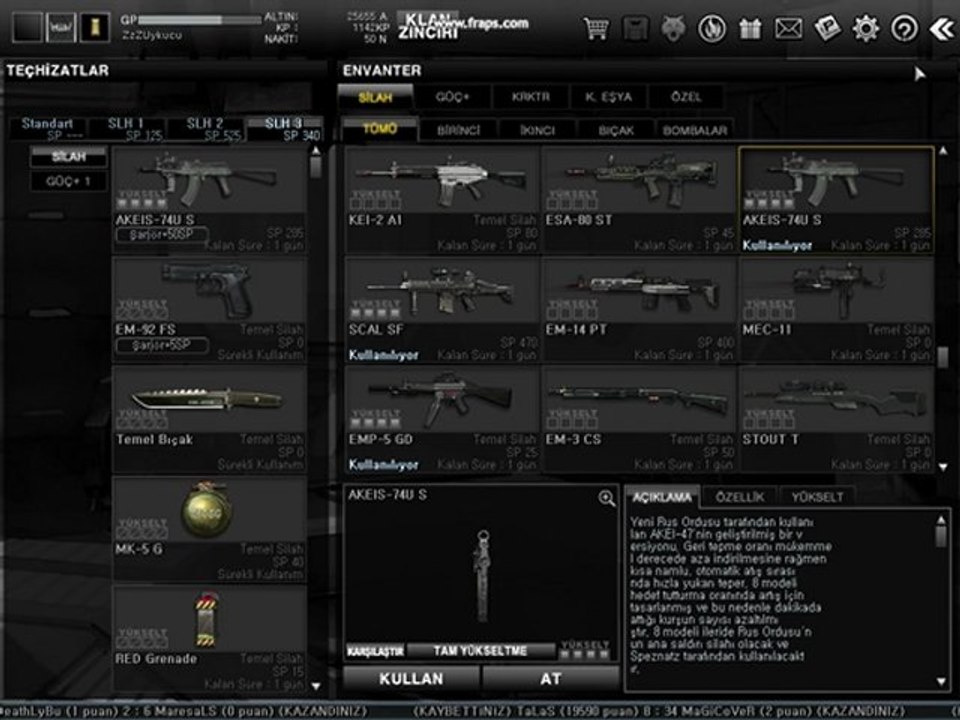Select the BİRİNCİ weapon filter tab
The image size is (960, 720).
[x=459, y=130]
